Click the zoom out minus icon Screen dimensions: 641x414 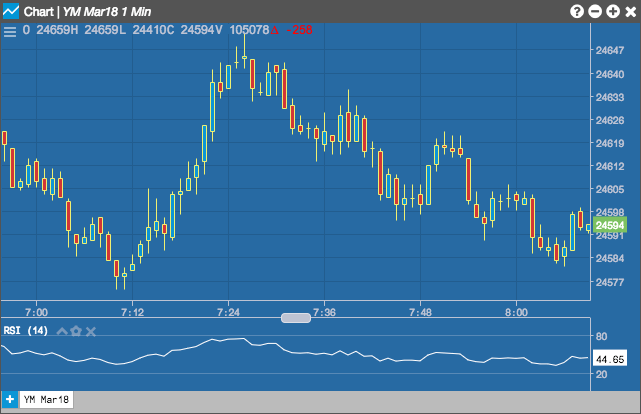[595, 11]
